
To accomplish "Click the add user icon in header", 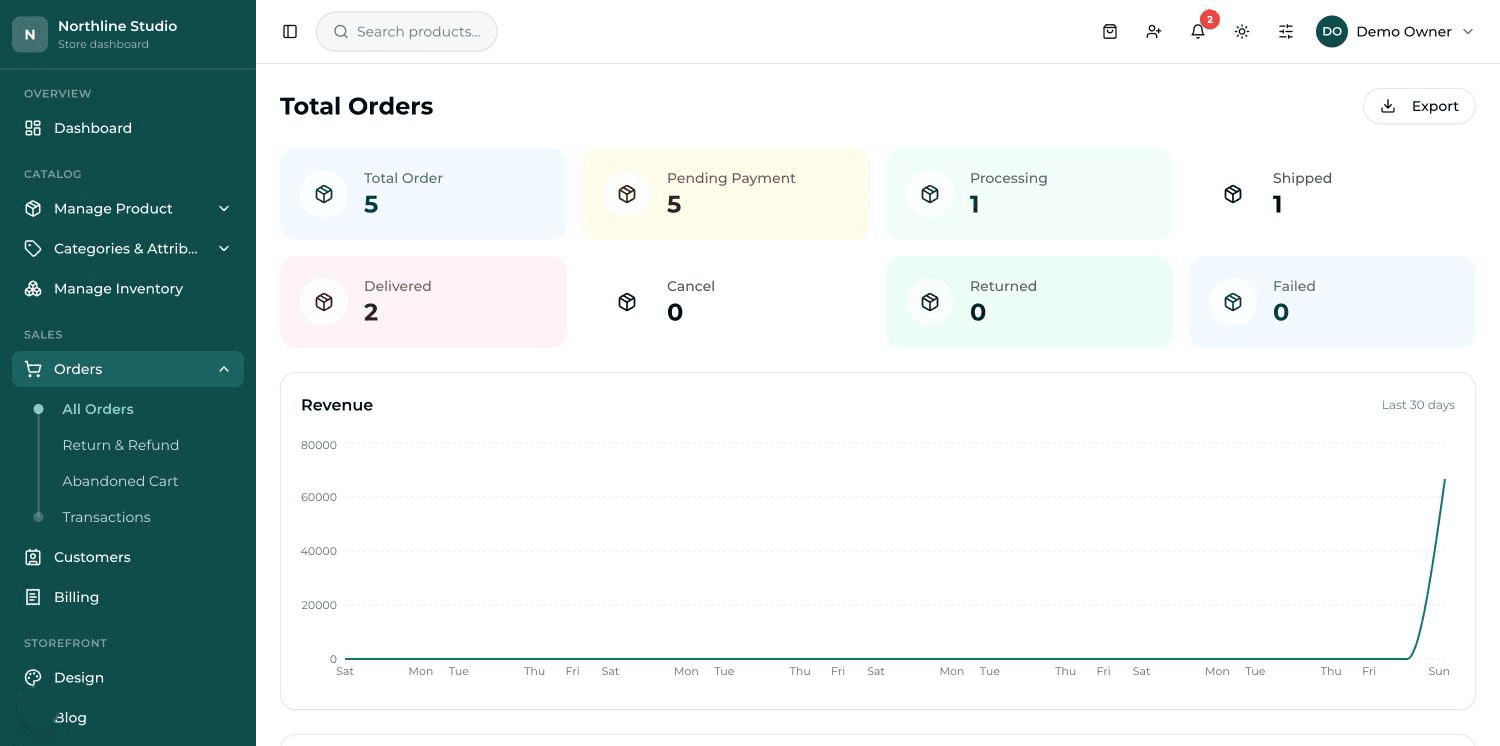I will point(1154,32).
